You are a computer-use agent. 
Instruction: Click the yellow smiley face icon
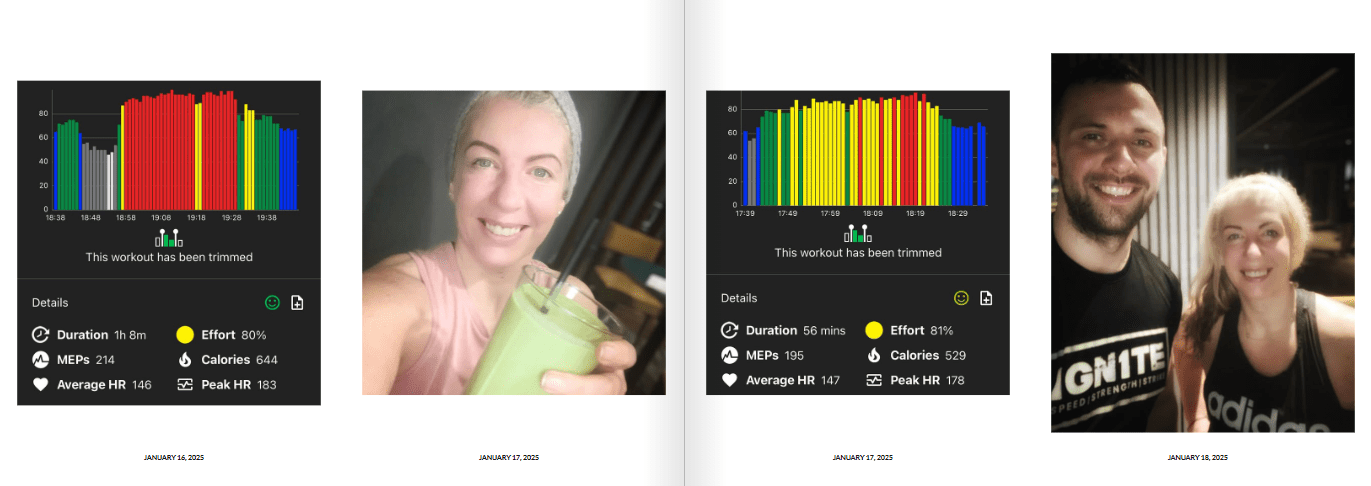(961, 298)
